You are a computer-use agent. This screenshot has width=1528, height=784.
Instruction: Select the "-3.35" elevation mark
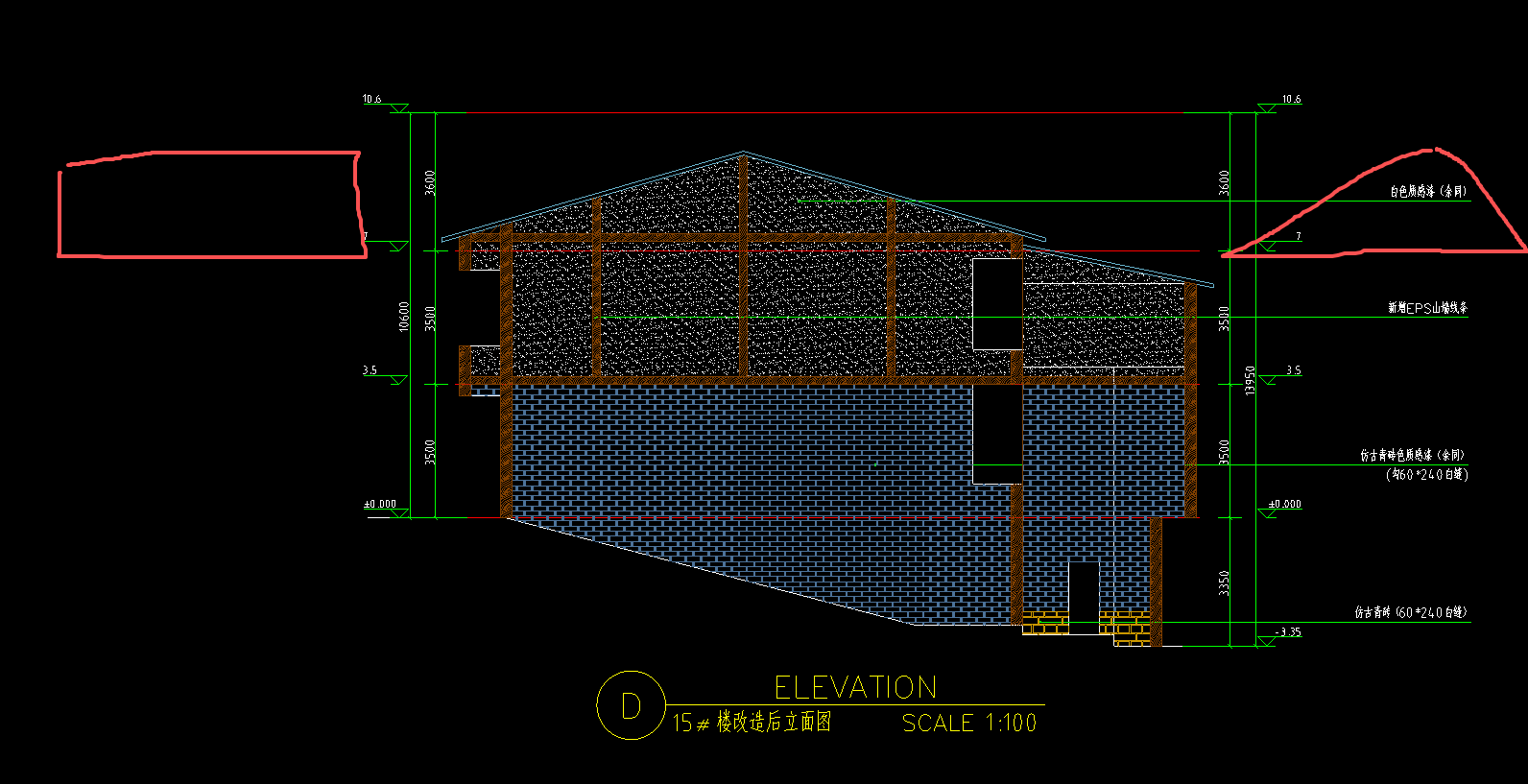(x=1288, y=632)
